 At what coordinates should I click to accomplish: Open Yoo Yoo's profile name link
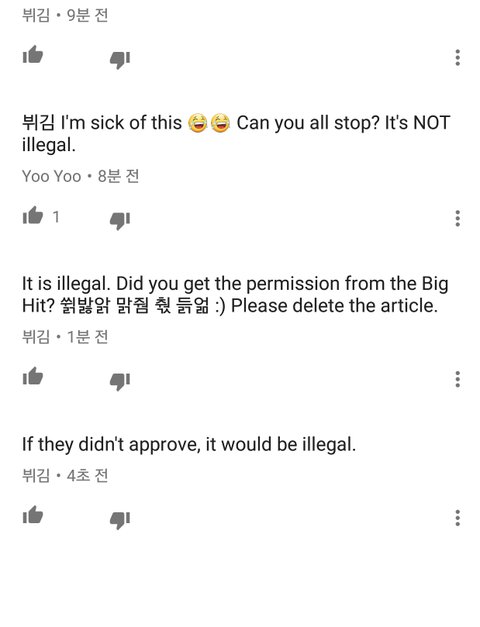(52, 176)
